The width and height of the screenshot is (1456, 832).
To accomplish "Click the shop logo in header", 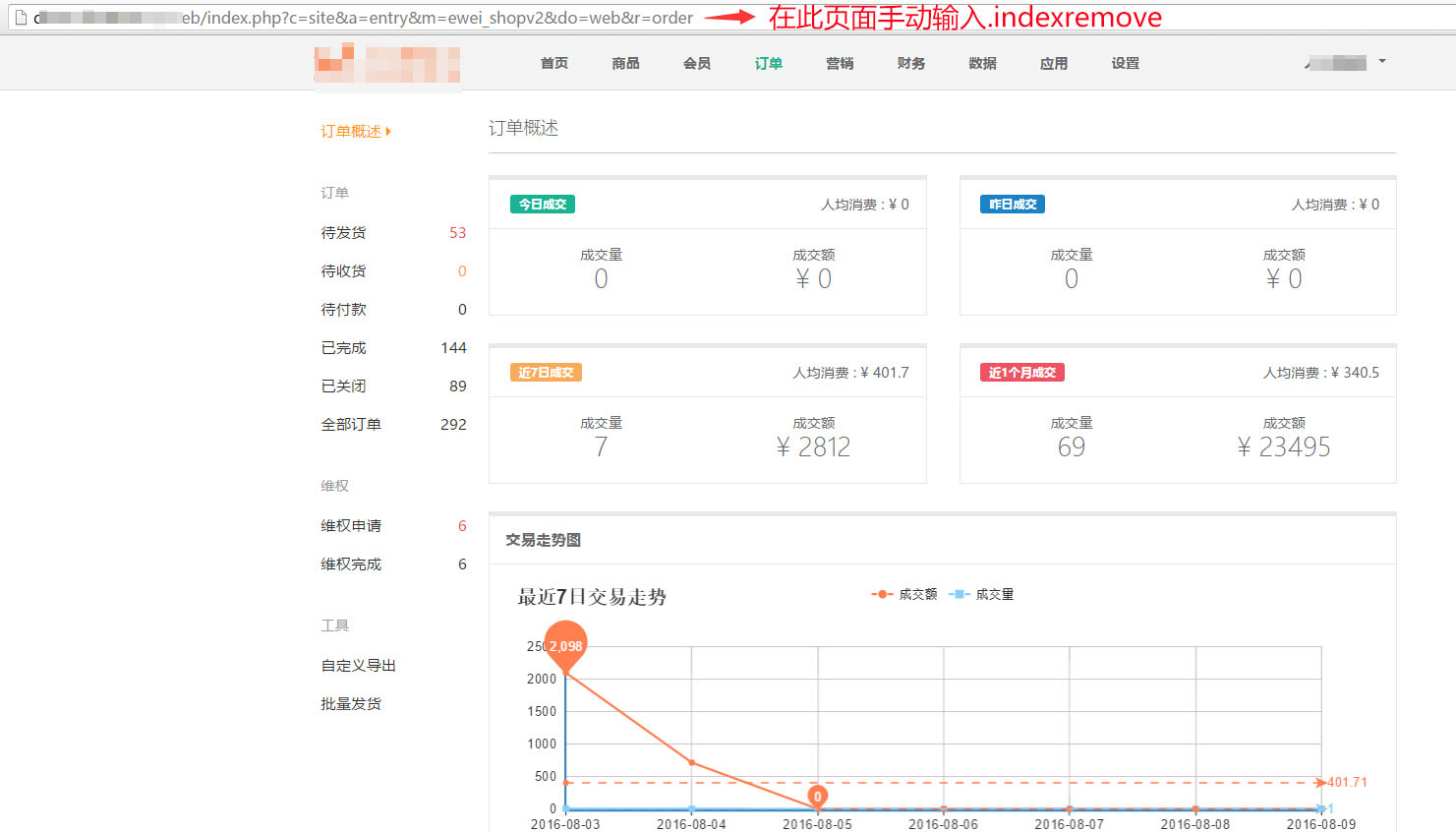I will click(386, 64).
